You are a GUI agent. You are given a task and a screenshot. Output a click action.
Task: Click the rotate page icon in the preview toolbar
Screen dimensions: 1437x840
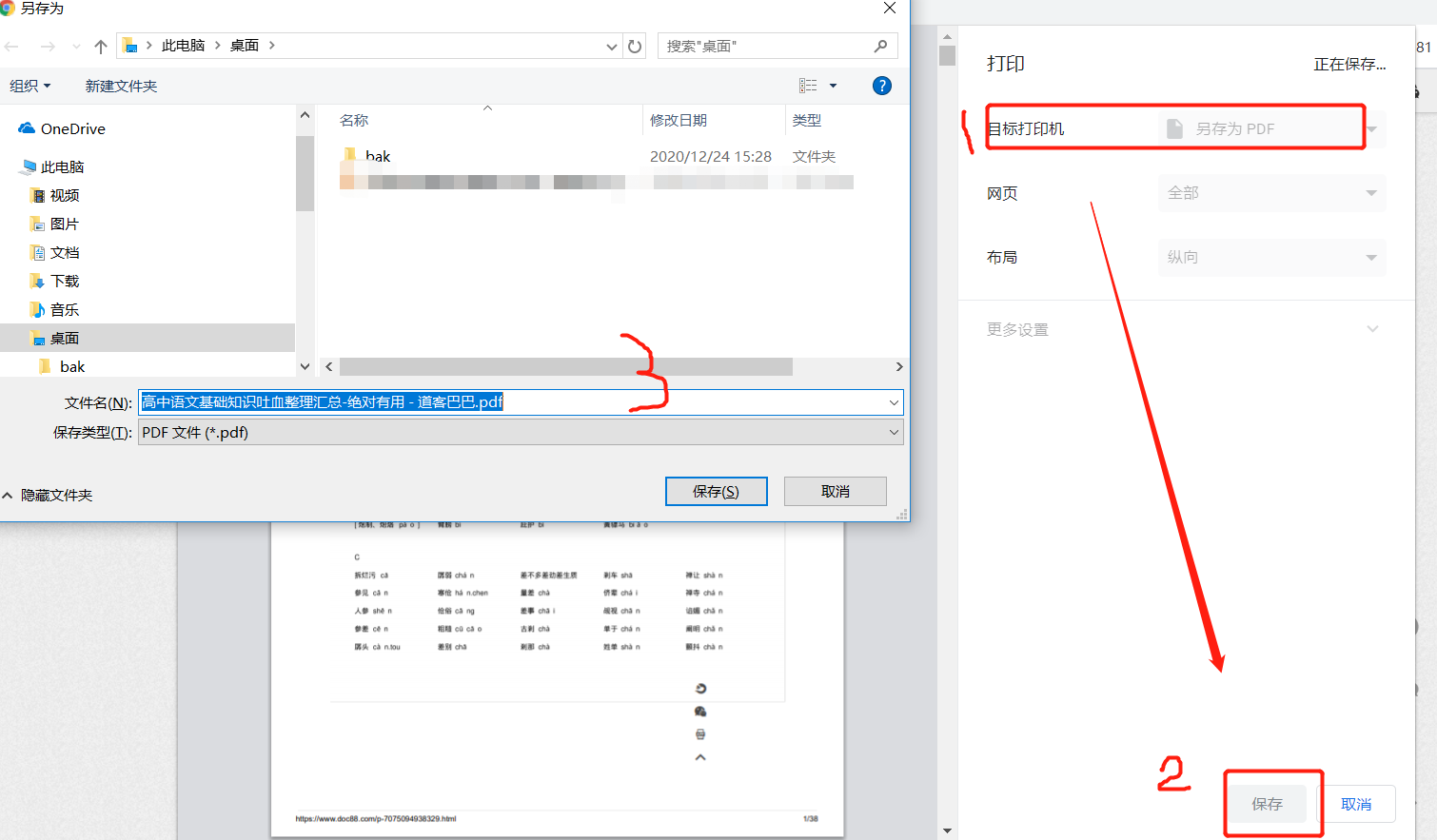tap(700, 688)
